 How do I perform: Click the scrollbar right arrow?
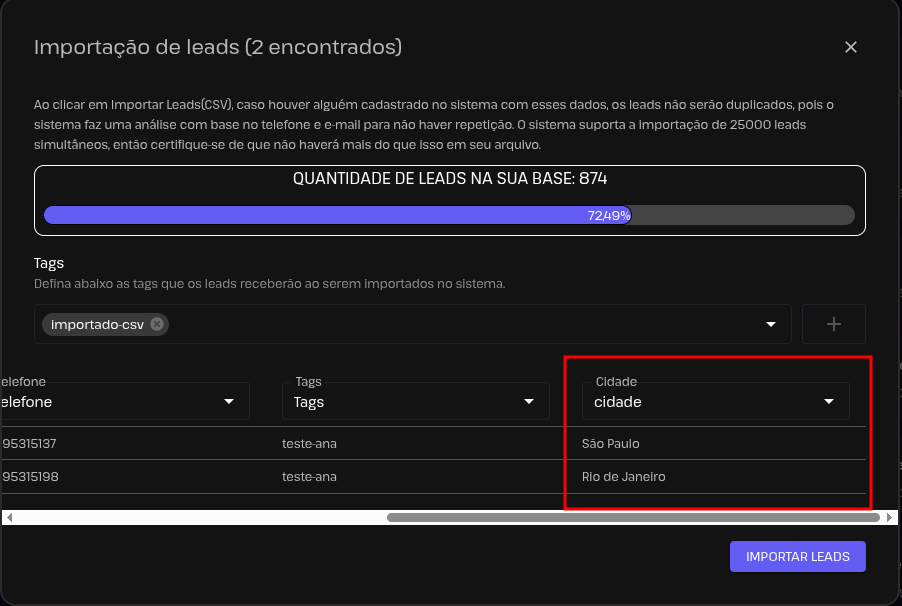click(x=889, y=518)
